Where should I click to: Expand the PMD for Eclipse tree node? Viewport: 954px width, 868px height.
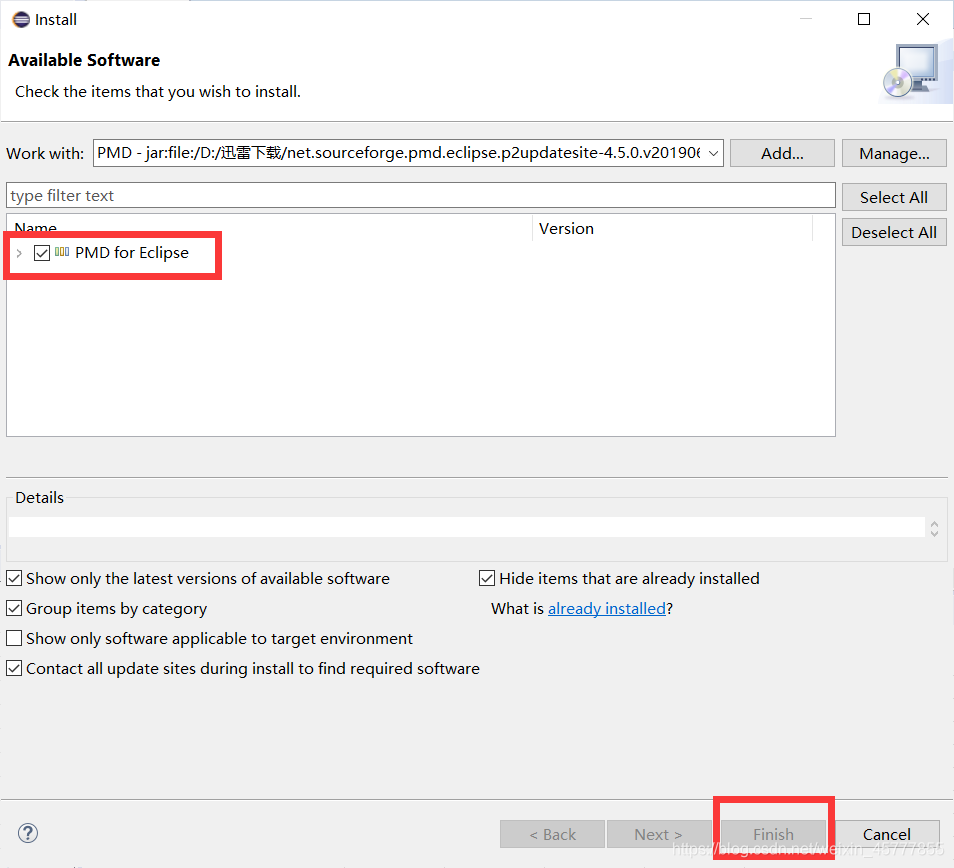tap(19, 252)
